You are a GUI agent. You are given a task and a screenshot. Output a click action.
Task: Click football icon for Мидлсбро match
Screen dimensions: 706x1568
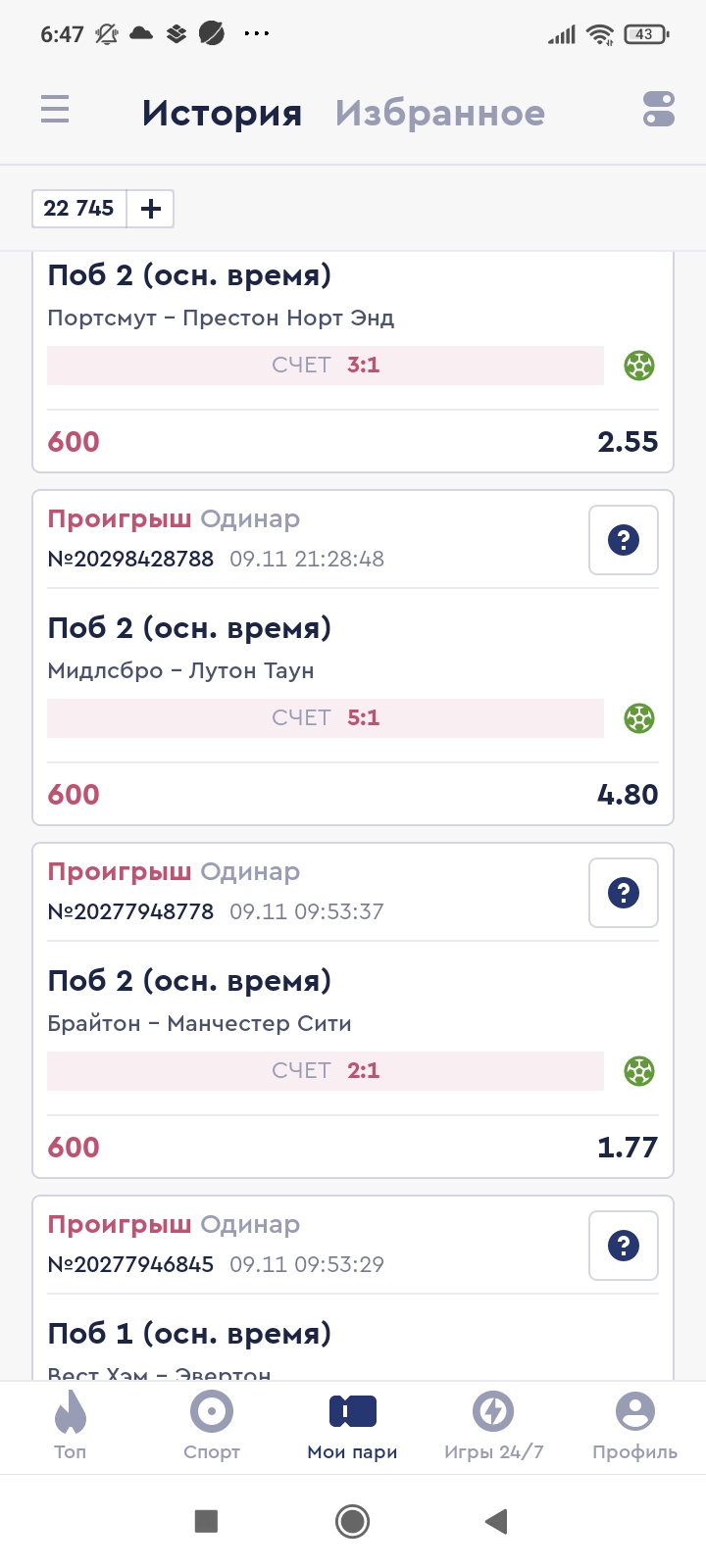[639, 718]
